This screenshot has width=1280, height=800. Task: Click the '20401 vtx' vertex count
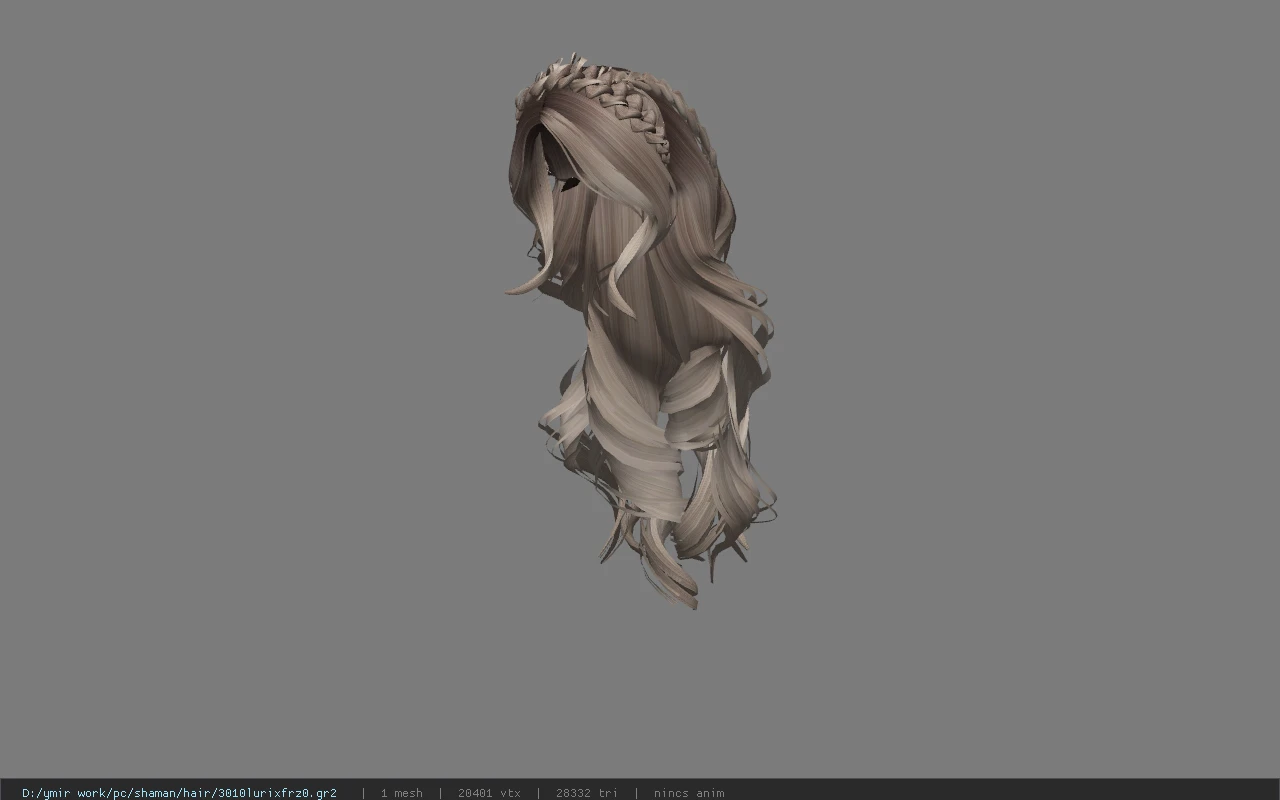point(489,793)
